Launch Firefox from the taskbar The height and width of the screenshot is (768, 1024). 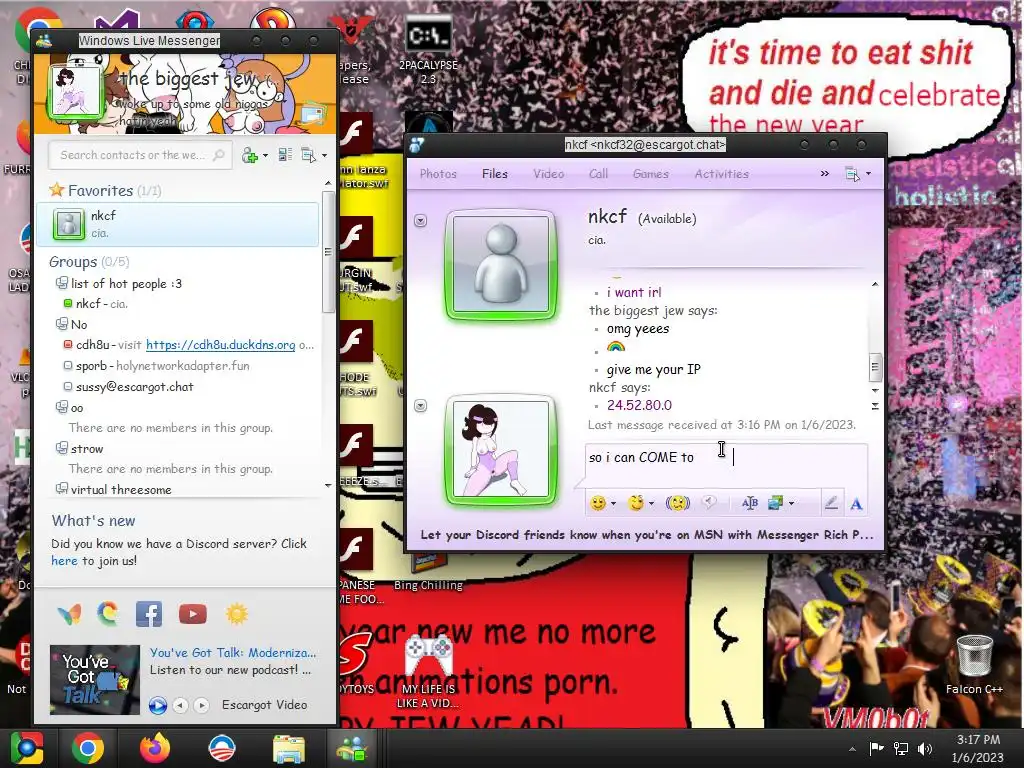click(x=155, y=748)
